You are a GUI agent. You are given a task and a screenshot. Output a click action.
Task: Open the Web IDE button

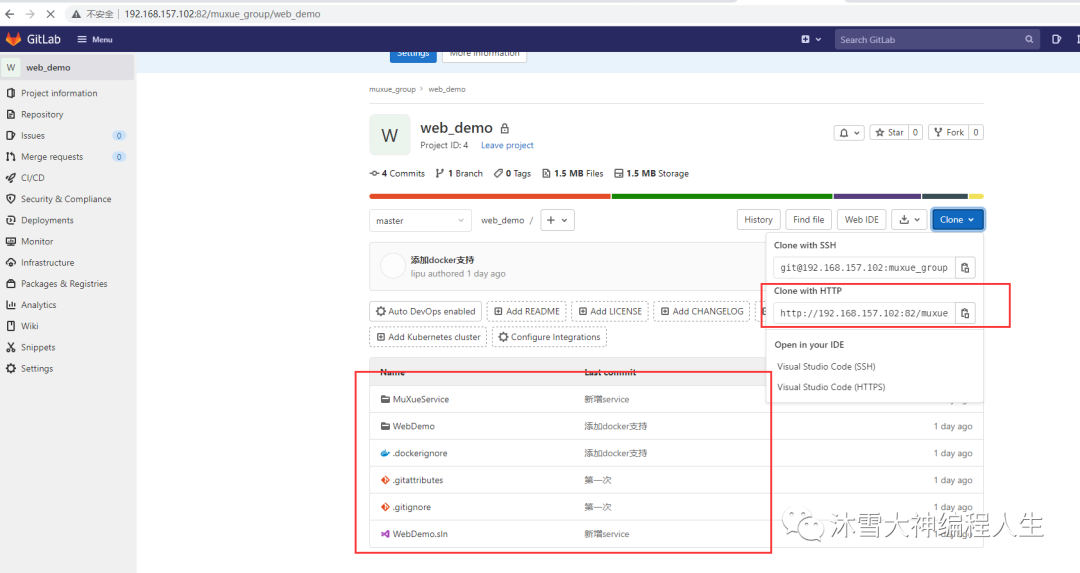(x=862, y=220)
